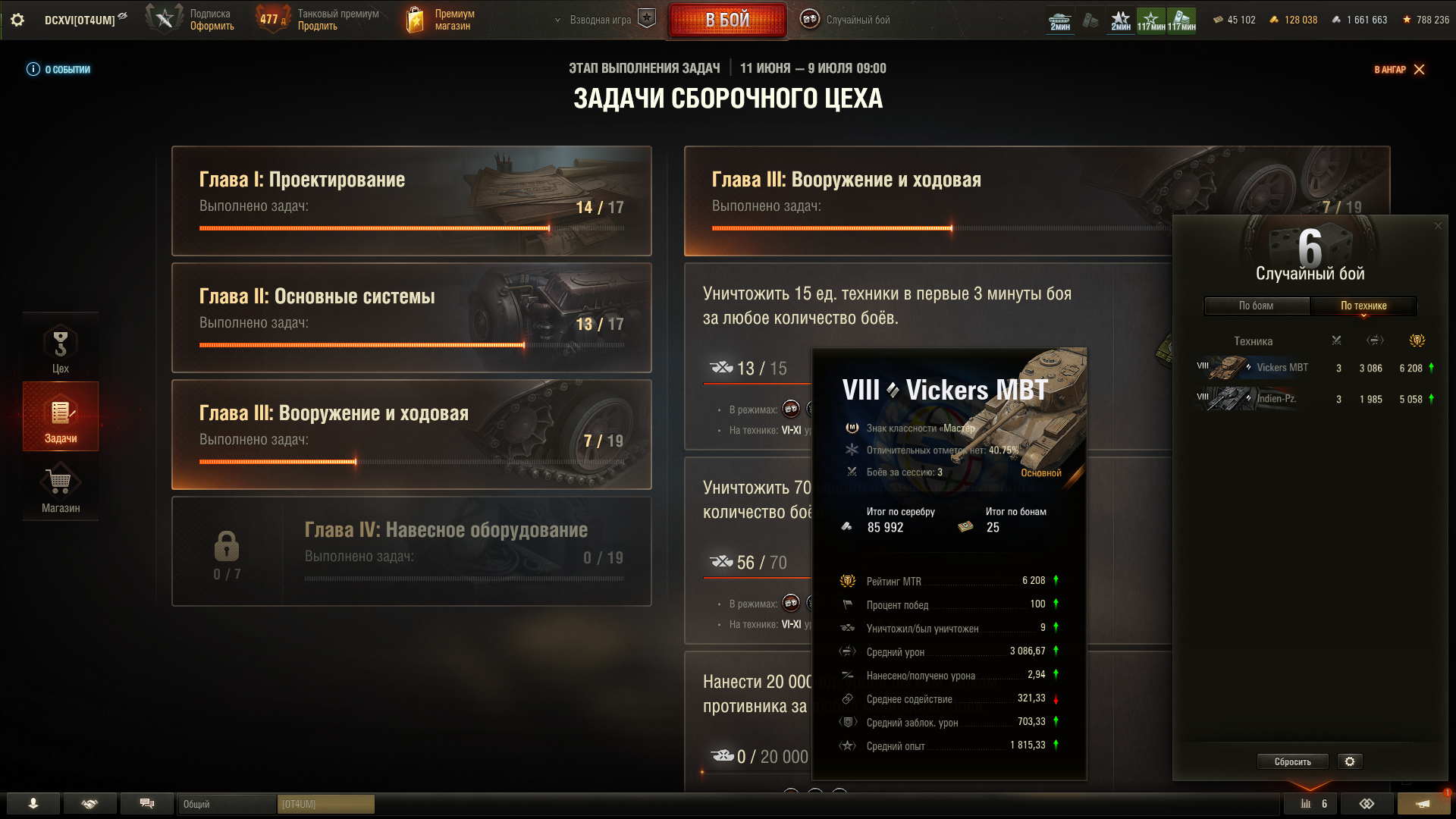Toggle the Взводная игра platoon option
The height and width of the screenshot is (819, 1456).
[646, 19]
